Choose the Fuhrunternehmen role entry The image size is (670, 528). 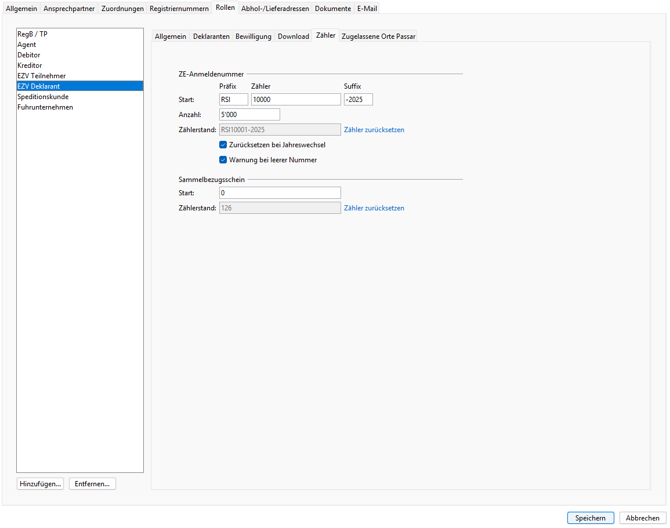45,107
